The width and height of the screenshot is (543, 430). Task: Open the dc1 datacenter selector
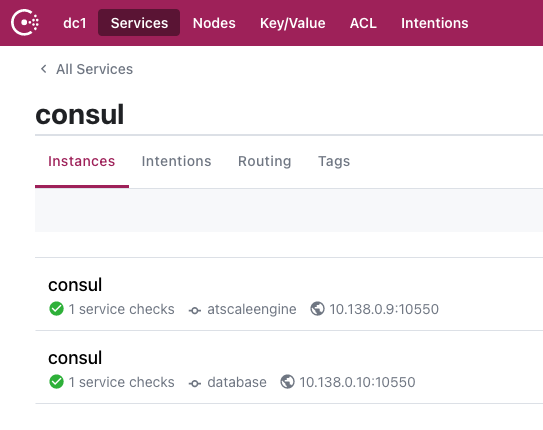click(x=74, y=23)
